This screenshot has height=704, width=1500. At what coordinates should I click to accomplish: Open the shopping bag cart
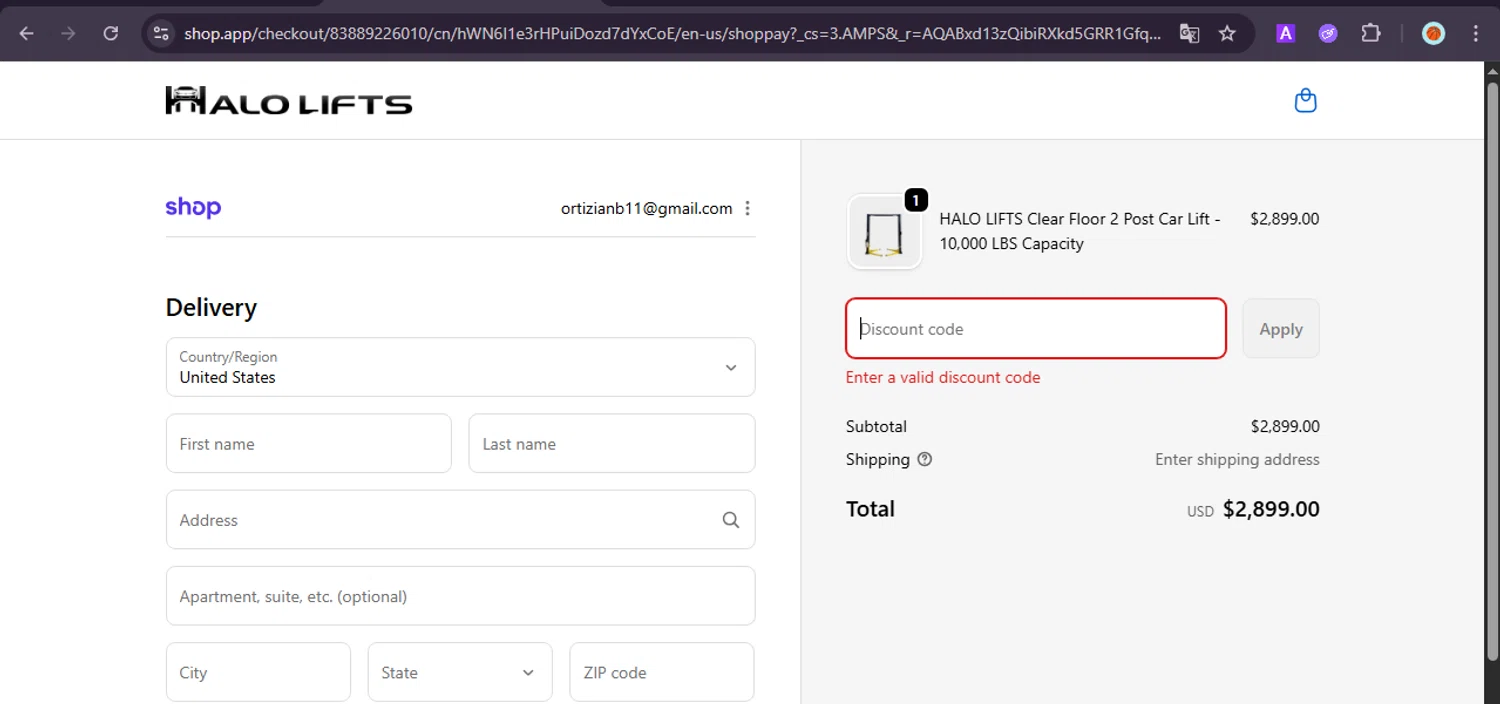(1305, 100)
